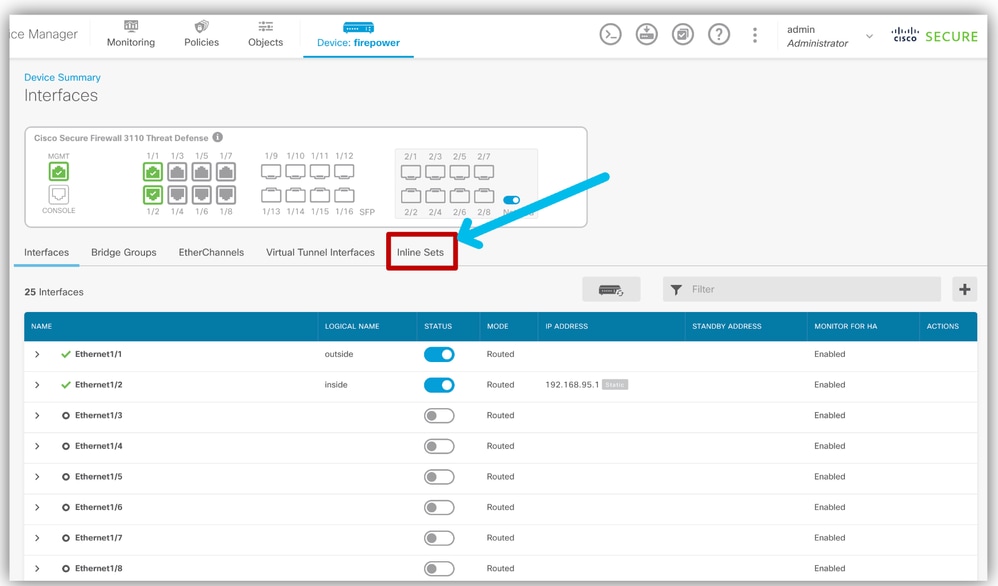Select port 1/1 in the device diagram
Image resolution: width=998 pixels, height=586 pixels.
click(x=153, y=172)
